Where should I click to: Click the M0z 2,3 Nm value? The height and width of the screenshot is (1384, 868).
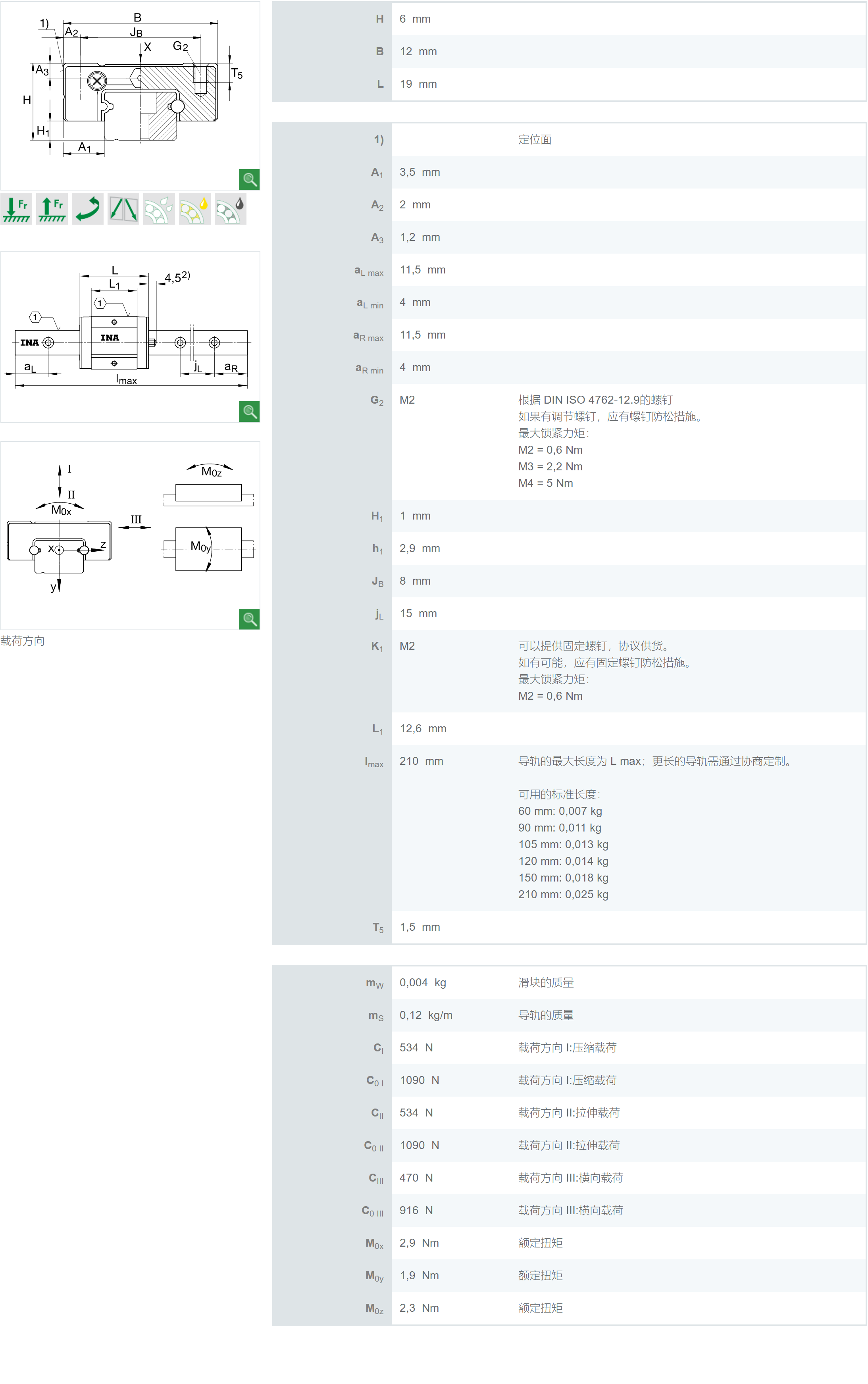tap(419, 1308)
